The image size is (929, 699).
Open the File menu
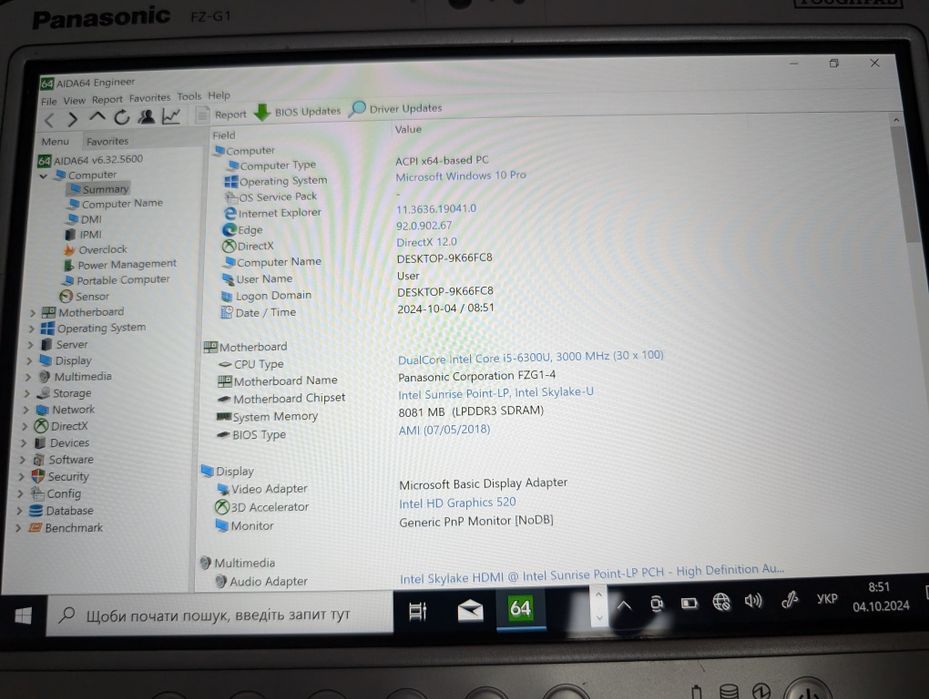[x=49, y=101]
